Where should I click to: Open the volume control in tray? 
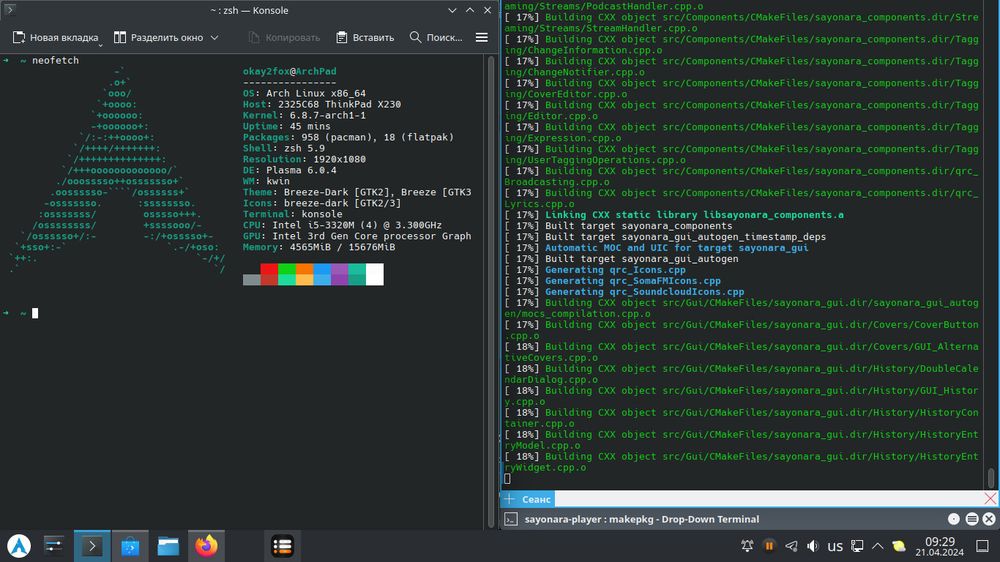pyautogui.click(x=813, y=546)
